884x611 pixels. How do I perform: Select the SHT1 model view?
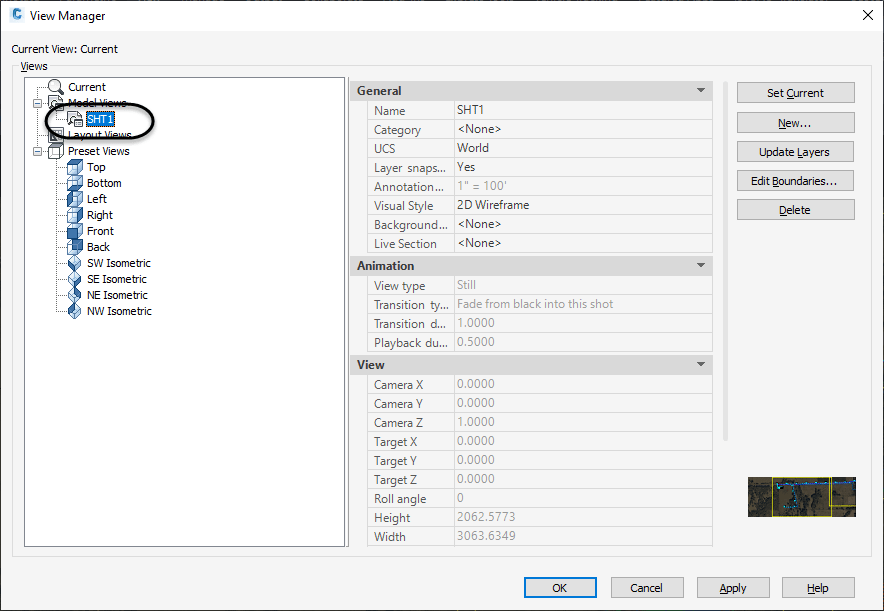[100, 118]
